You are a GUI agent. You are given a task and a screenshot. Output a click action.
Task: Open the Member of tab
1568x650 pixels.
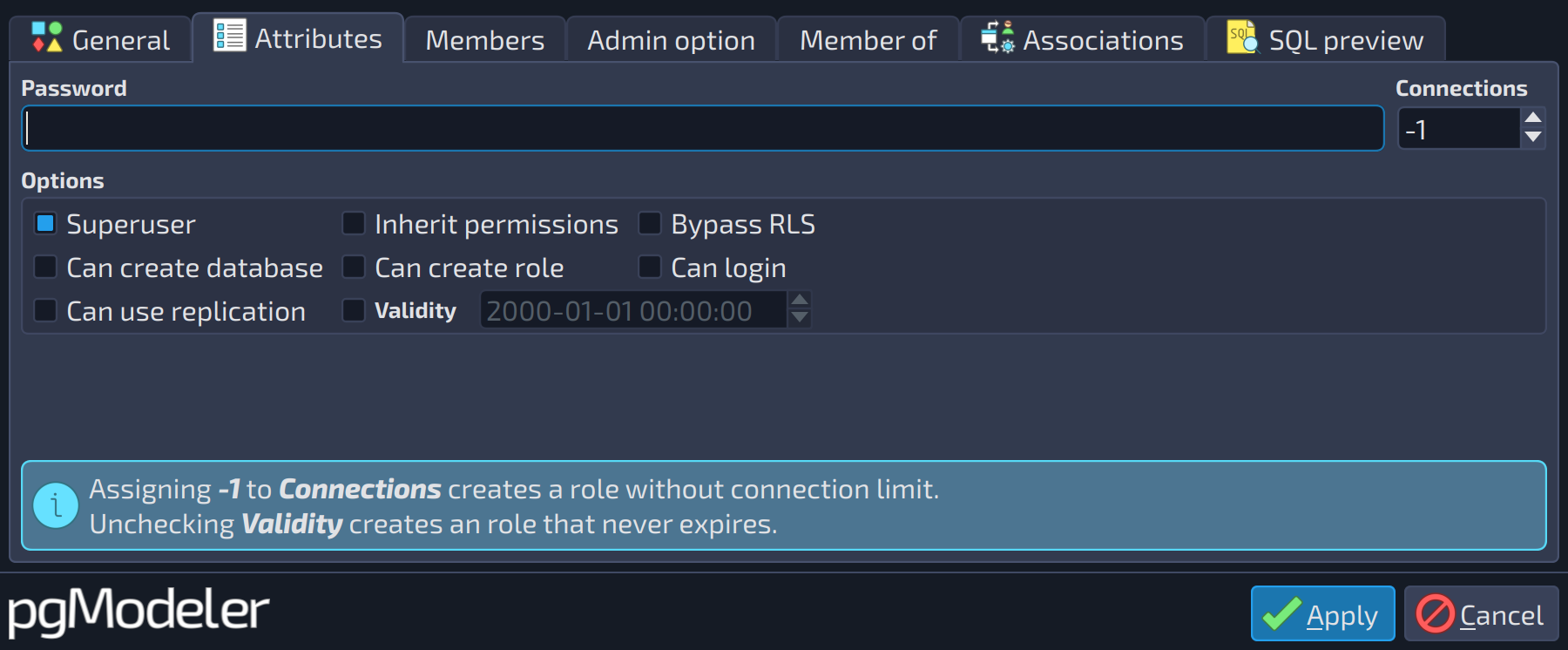[x=868, y=40]
